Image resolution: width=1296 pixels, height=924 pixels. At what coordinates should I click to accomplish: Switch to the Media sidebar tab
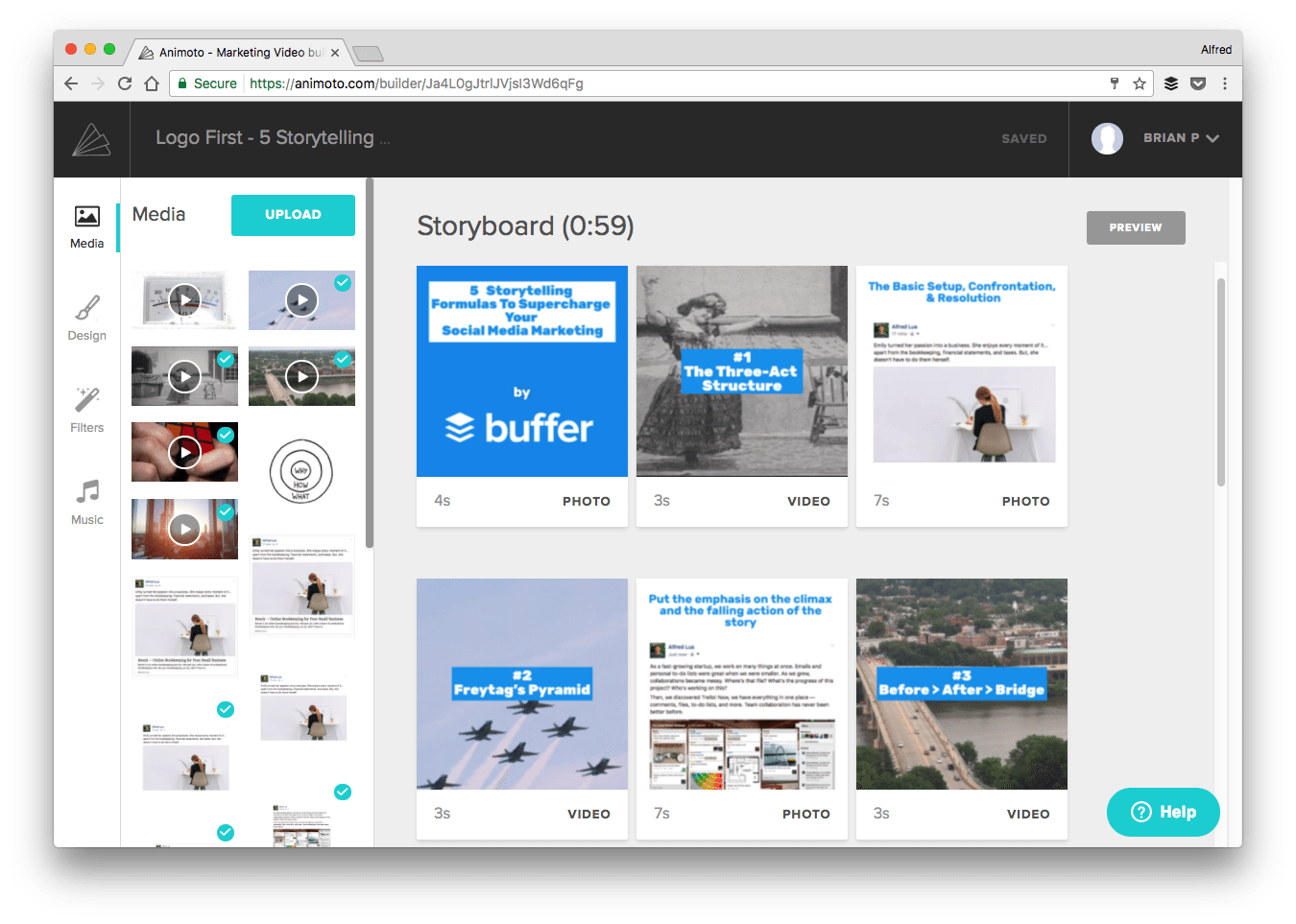pos(87,226)
